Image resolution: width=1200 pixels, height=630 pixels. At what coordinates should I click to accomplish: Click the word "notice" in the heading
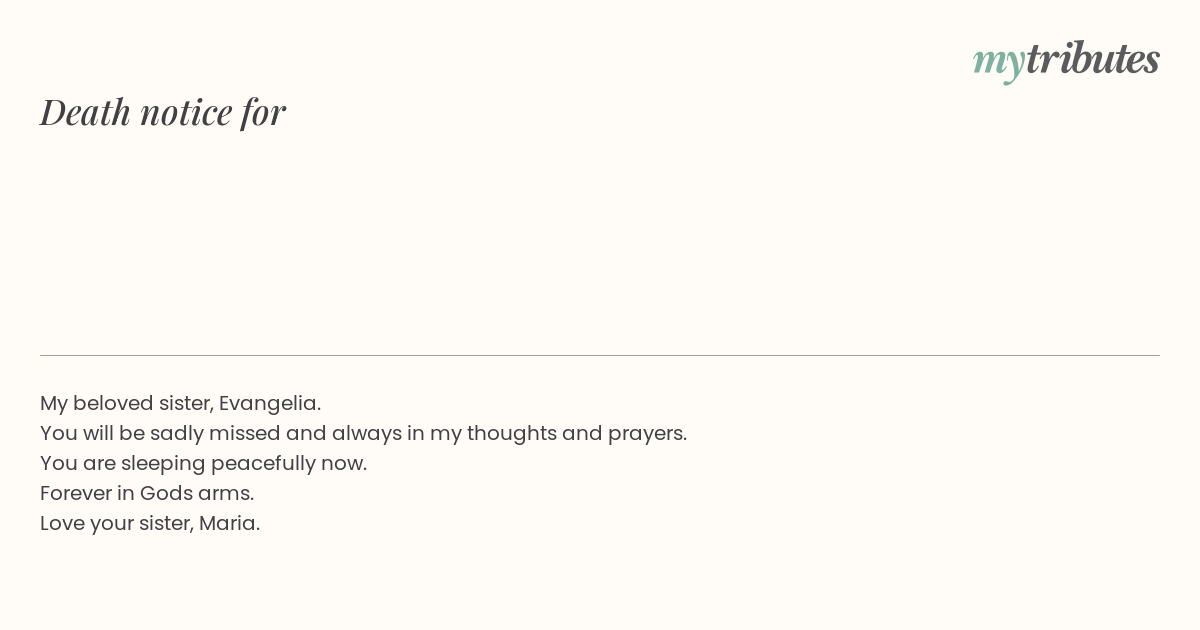[186, 113]
